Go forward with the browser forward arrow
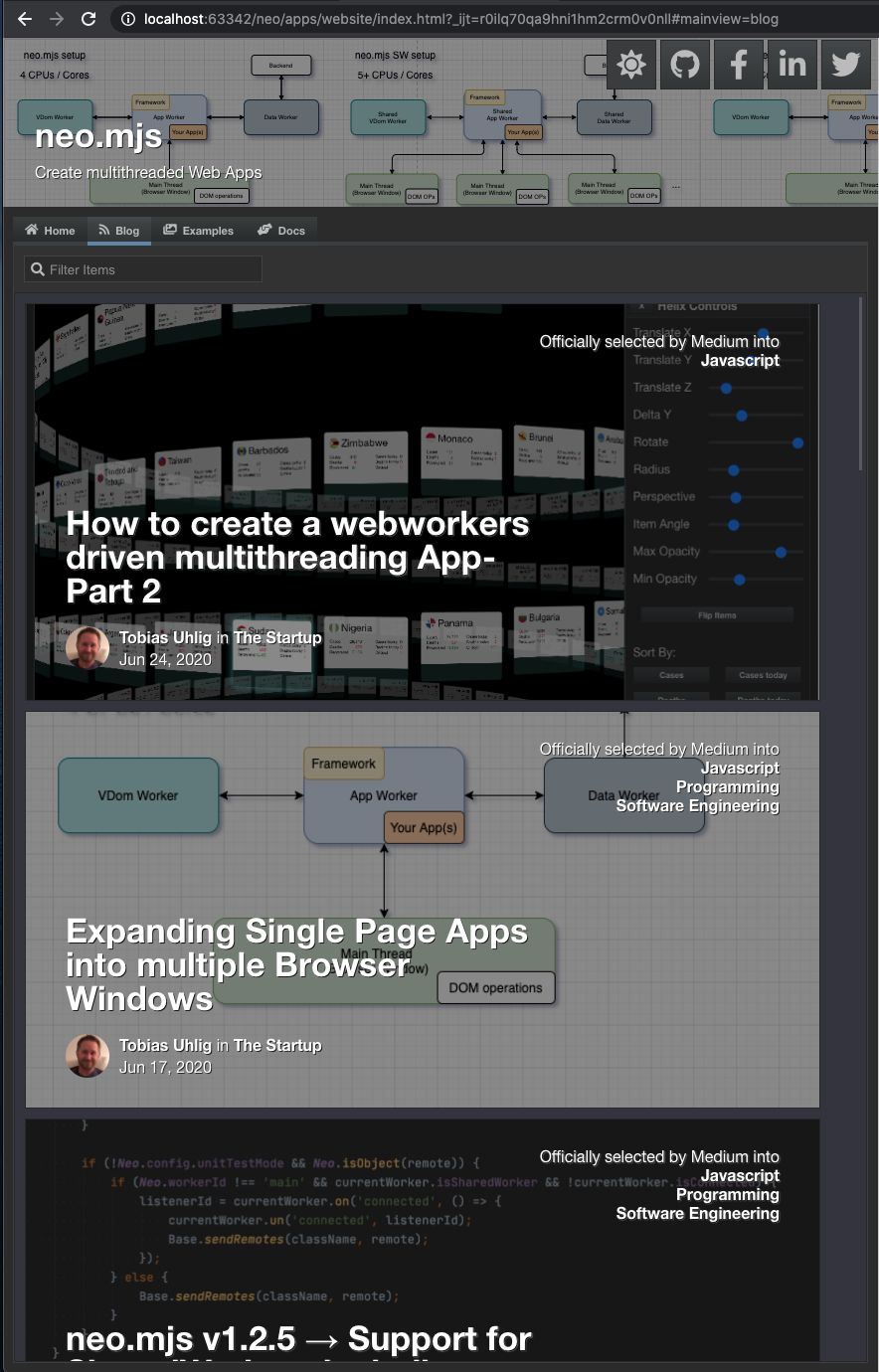 (57, 19)
